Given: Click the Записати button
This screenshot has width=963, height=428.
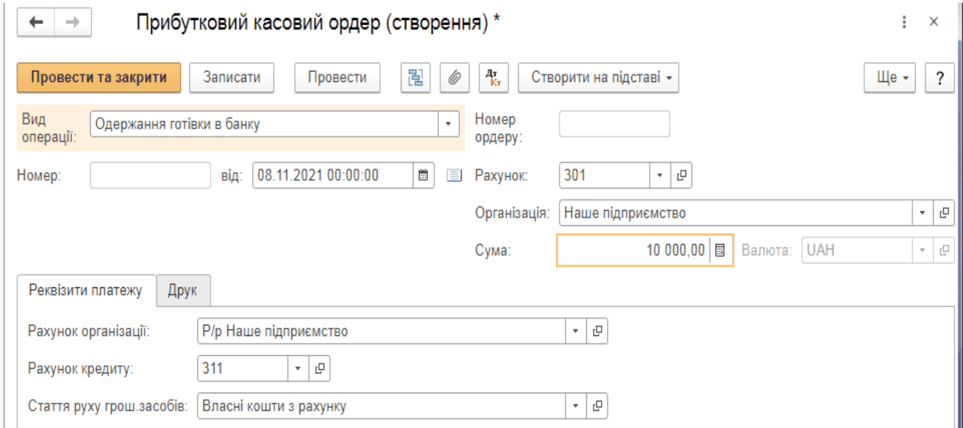Looking at the screenshot, I should point(232,78).
